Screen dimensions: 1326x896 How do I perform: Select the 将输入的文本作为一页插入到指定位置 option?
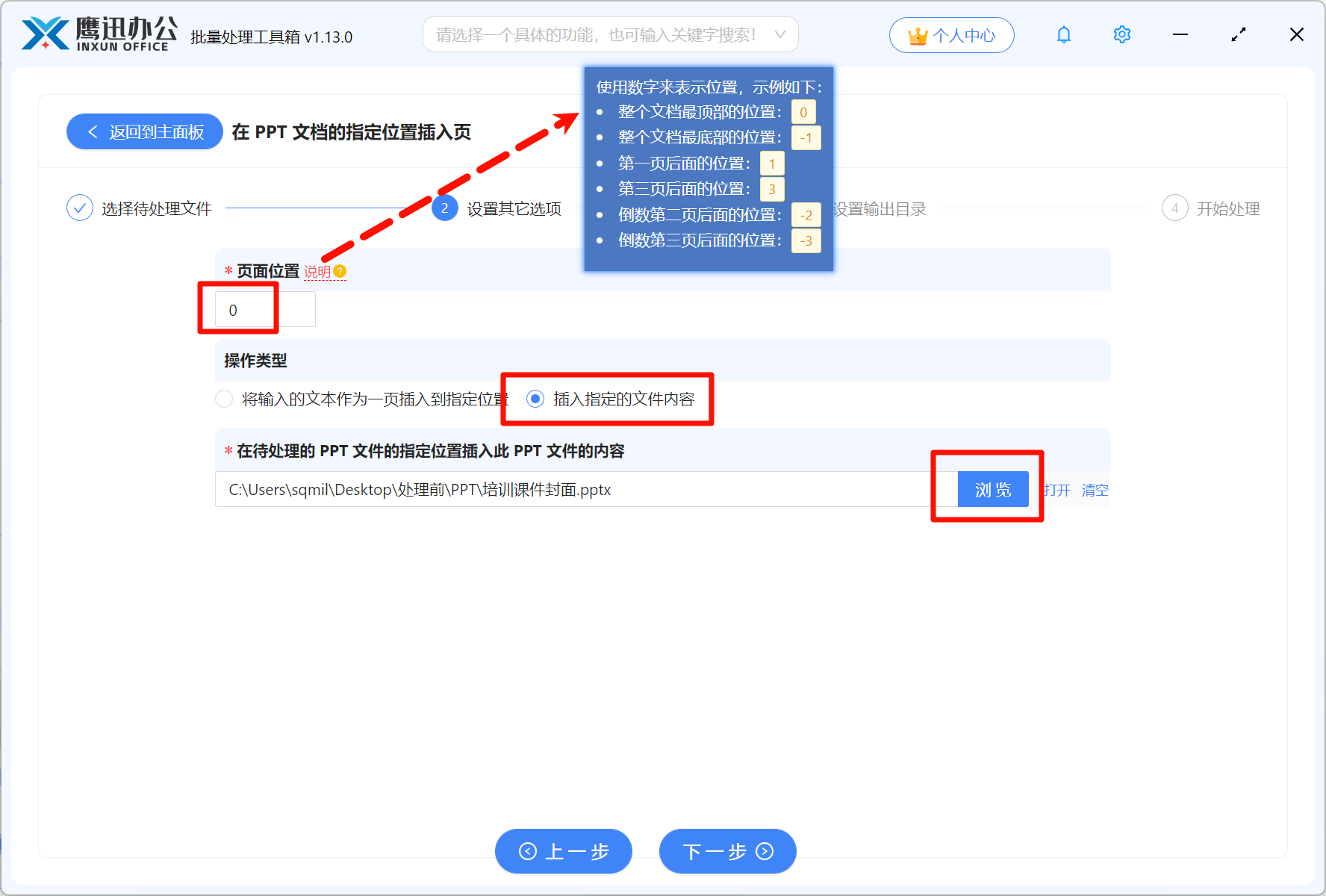(x=224, y=399)
